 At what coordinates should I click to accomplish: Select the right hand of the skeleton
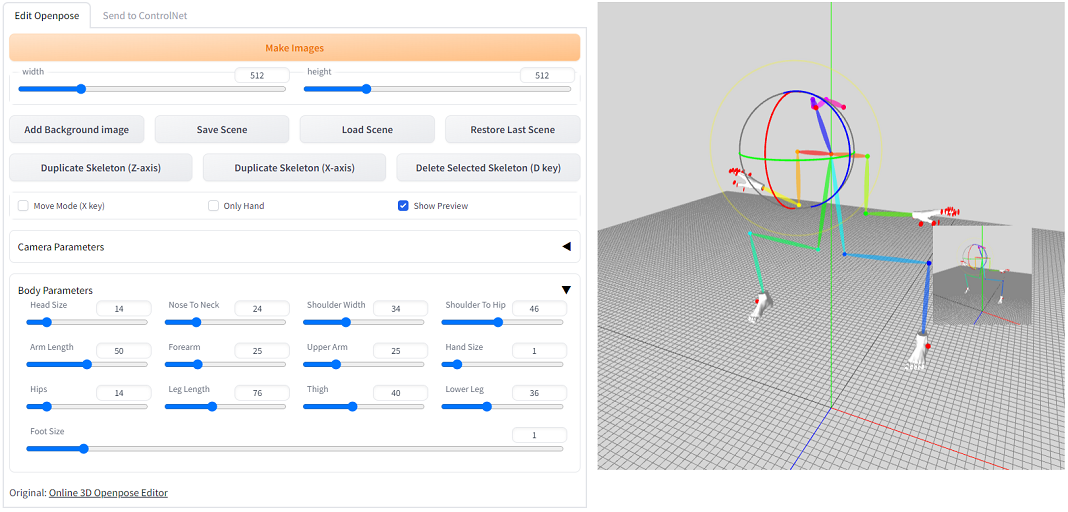tap(745, 181)
